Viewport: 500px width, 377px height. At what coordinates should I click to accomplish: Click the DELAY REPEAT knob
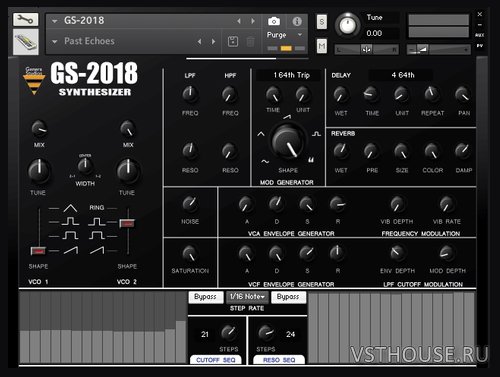click(432, 94)
